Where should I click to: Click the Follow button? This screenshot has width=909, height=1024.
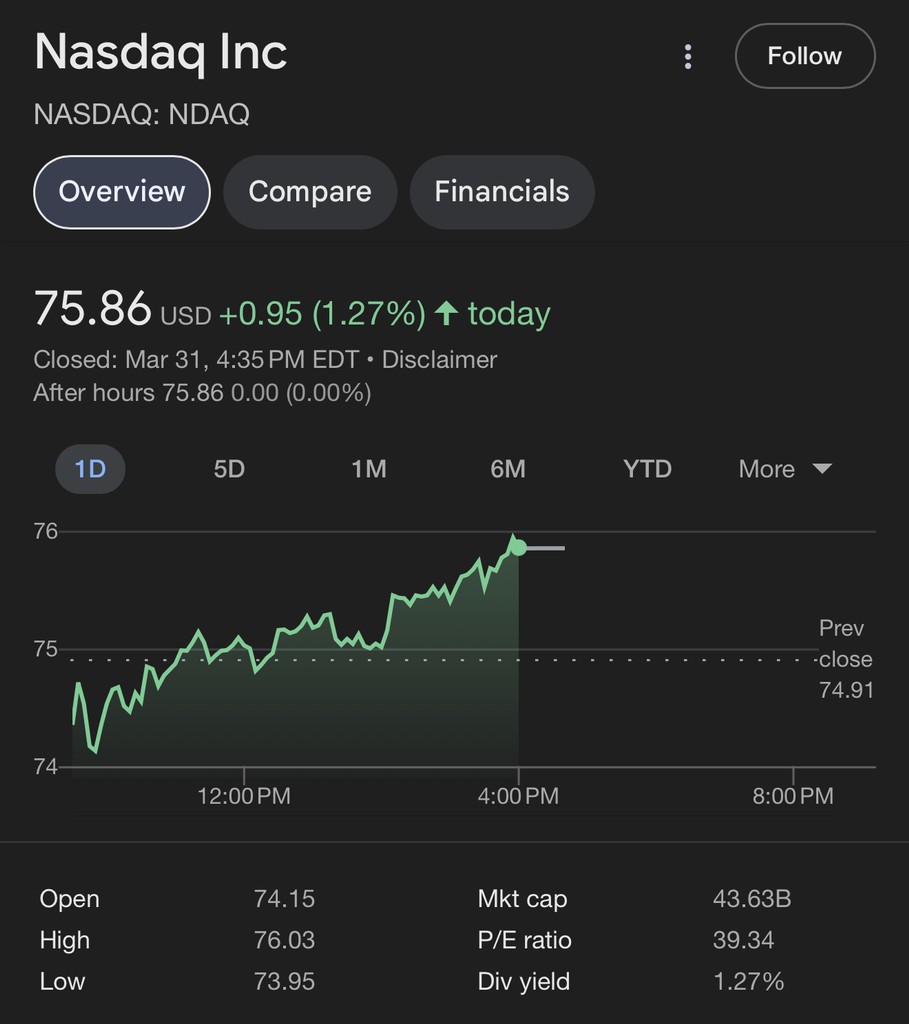(804, 56)
